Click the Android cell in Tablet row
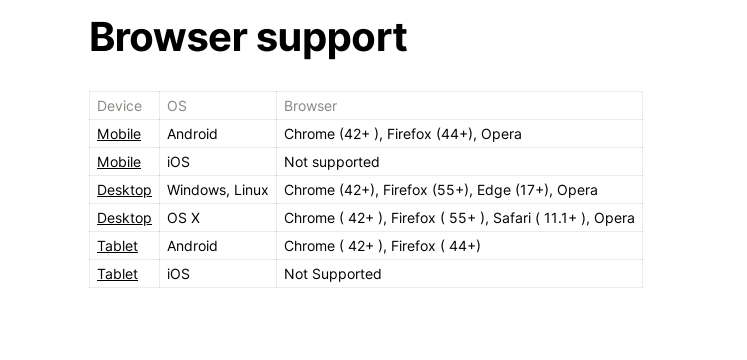 pyautogui.click(x=218, y=247)
